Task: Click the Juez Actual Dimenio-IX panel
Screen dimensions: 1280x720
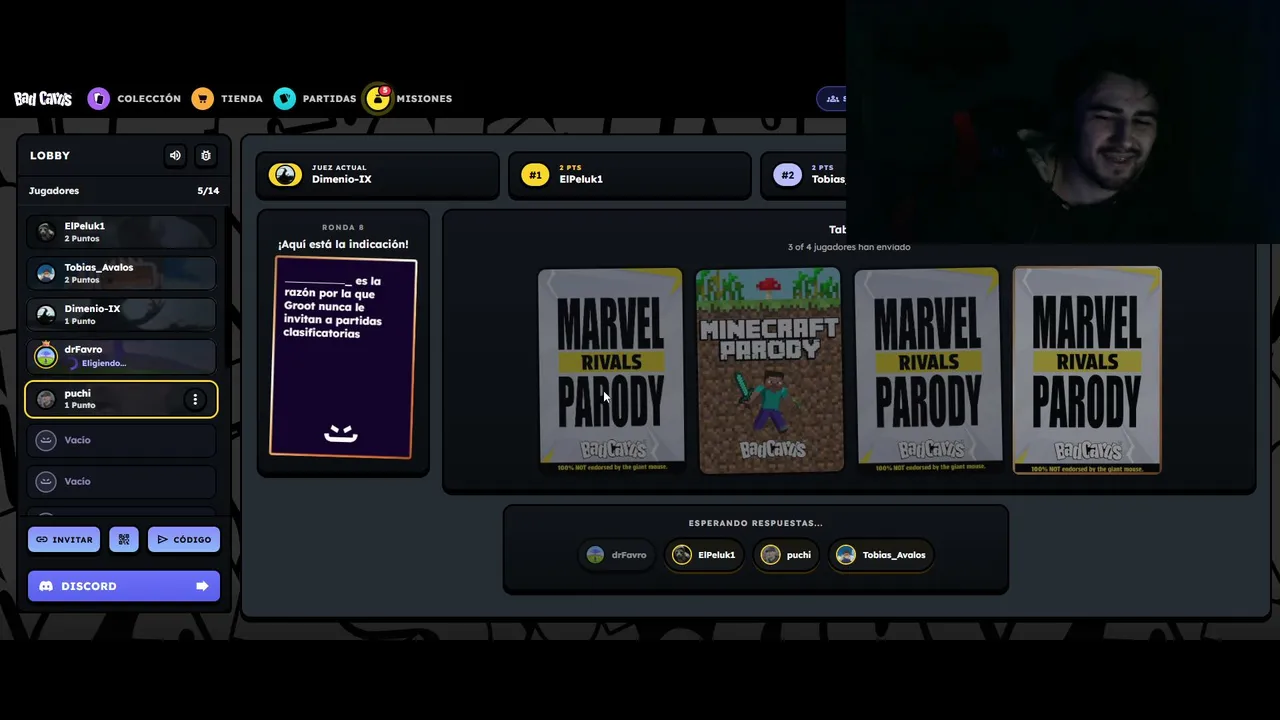Action: (x=378, y=175)
